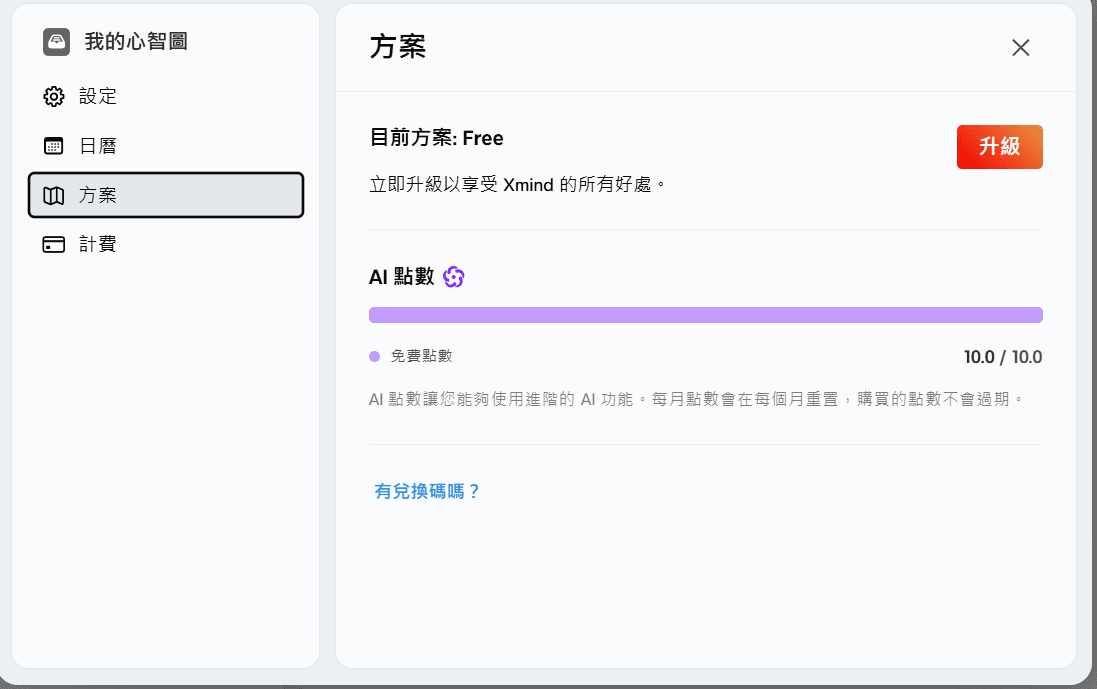Select the 計費 sidebar entry
Image resolution: width=1097 pixels, height=689 pixels.
pyautogui.click(x=97, y=244)
